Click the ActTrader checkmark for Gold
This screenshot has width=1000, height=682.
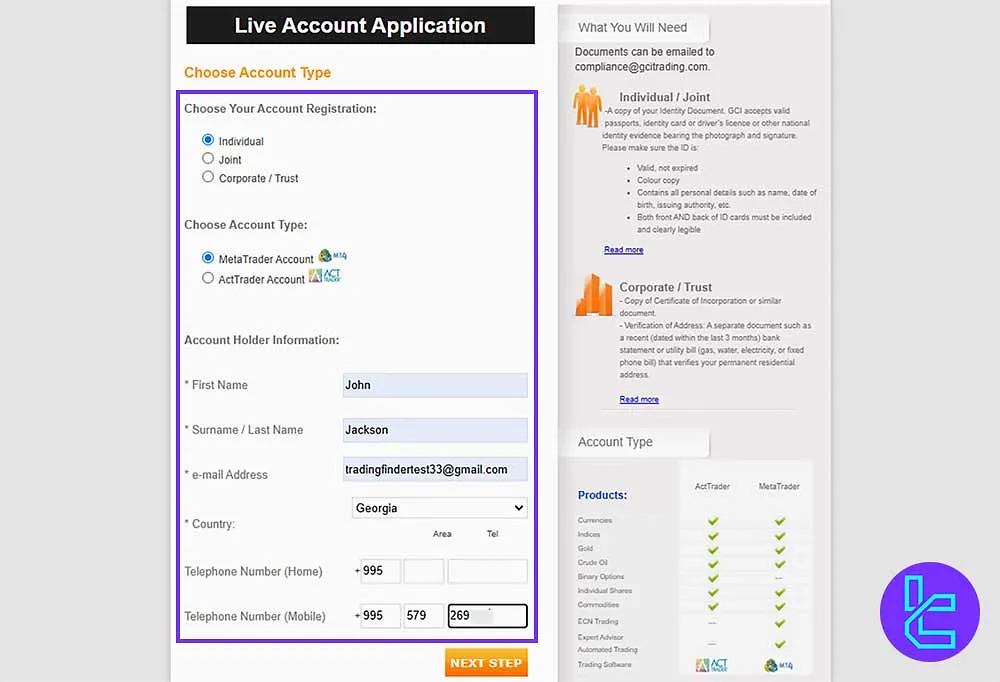tap(713, 549)
